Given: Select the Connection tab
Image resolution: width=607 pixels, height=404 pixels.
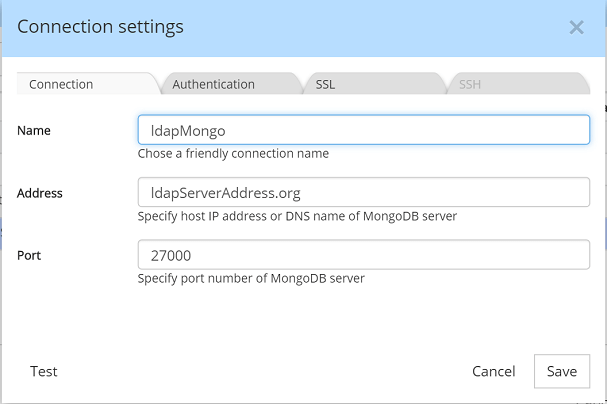Looking at the screenshot, I should 61,85.
